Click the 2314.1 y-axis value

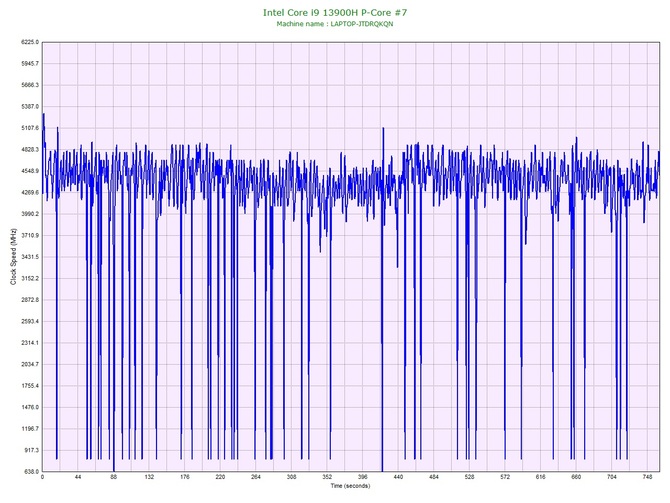coord(30,343)
